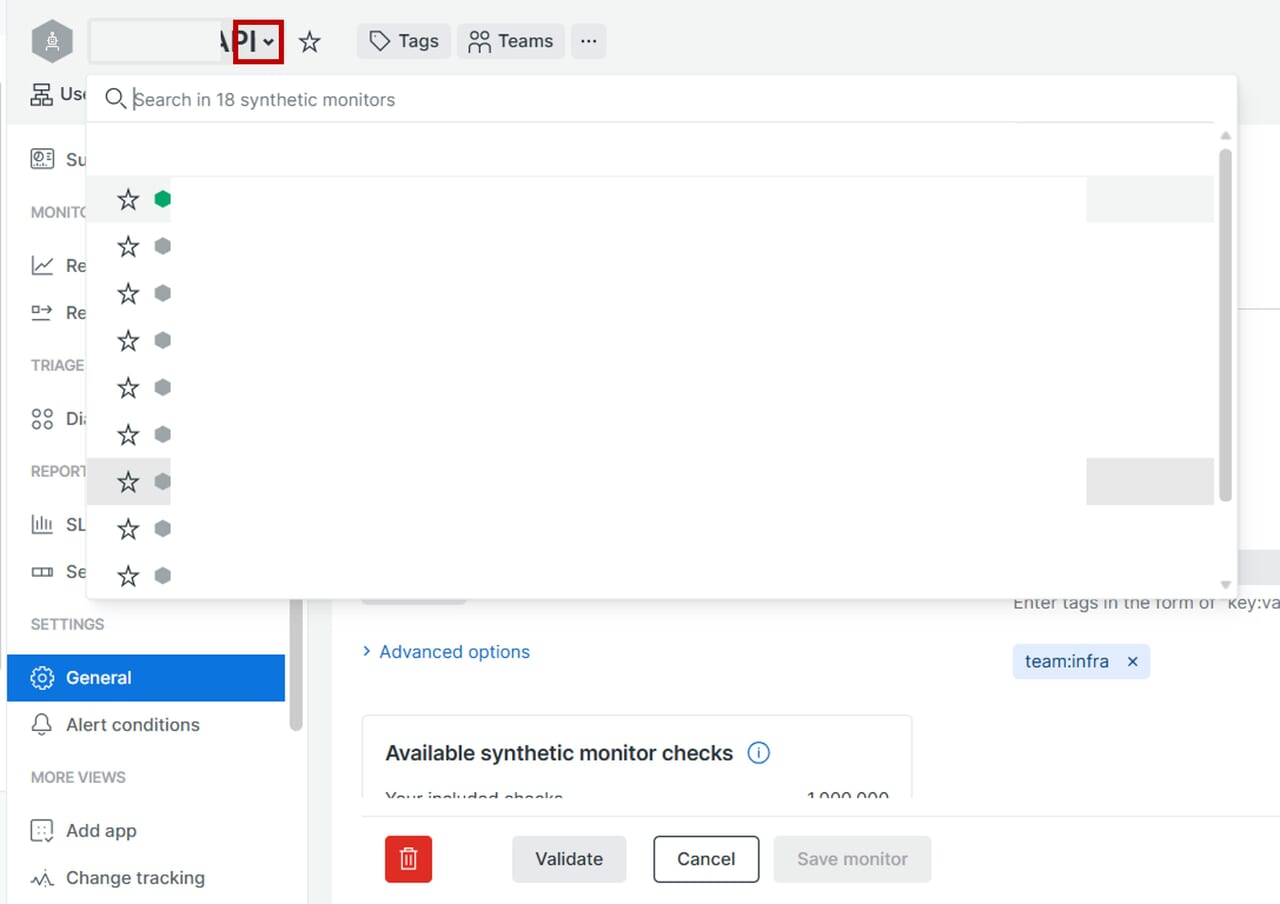The image size is (1280, 904).
Task: Open the monitor name dropdown chevron
Action: [x=268, y=42]
